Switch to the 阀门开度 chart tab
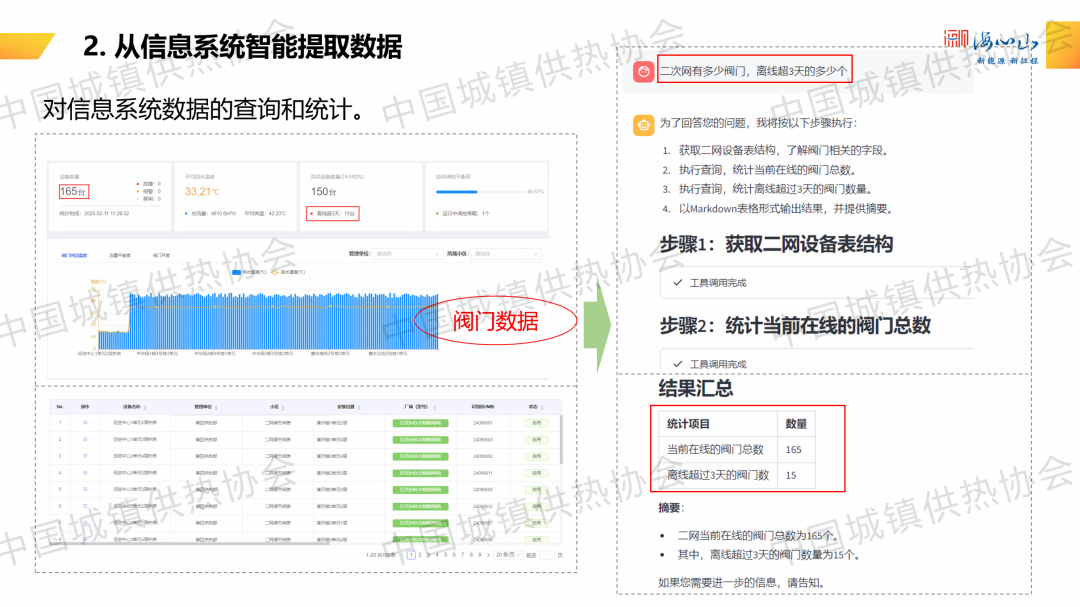This screenshot has width=1080, height=607. coord(161,255)
